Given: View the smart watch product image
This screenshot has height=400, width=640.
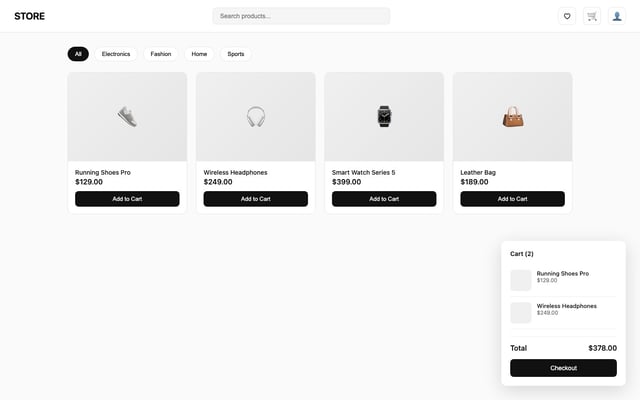Looking at the screenshot, I should click(x=384, y=117).
